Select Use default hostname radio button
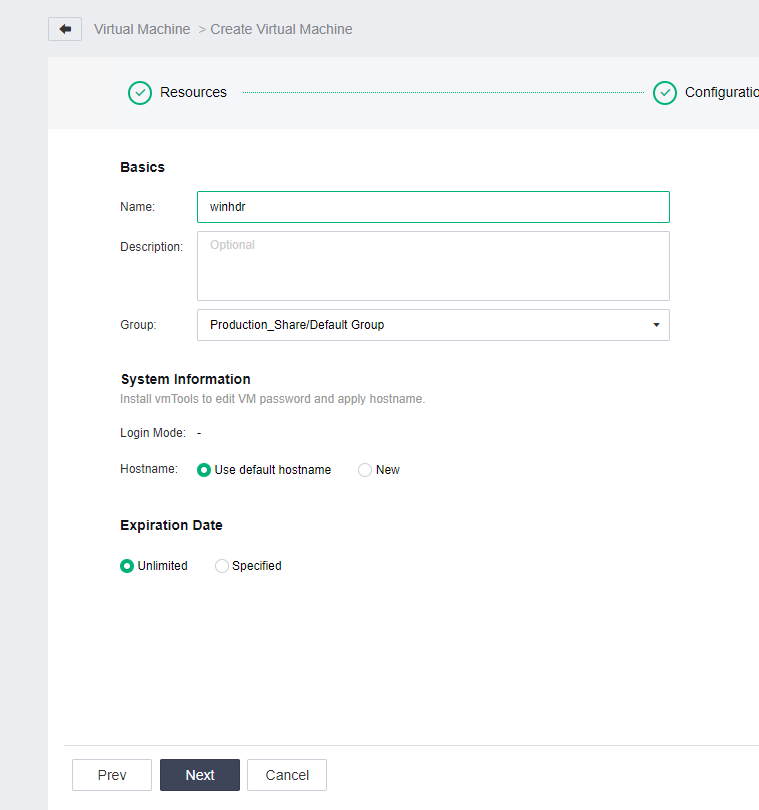Image resolution: width=759 pixels, height=810 pixels. coord(204,470)
